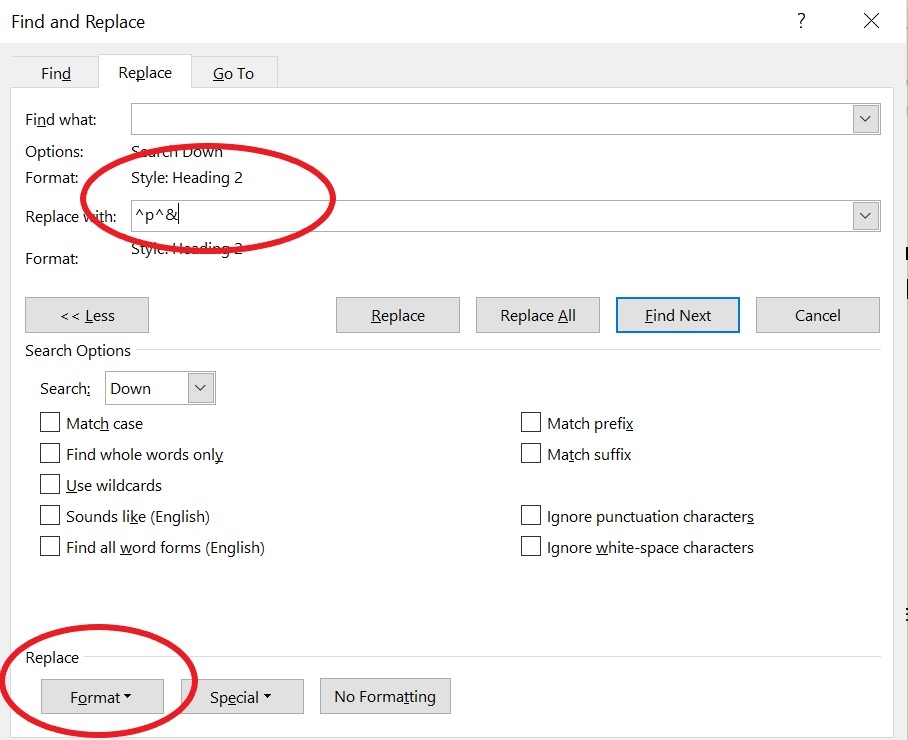
Task: Enable Use wildcards
Action: click(50, 485)
